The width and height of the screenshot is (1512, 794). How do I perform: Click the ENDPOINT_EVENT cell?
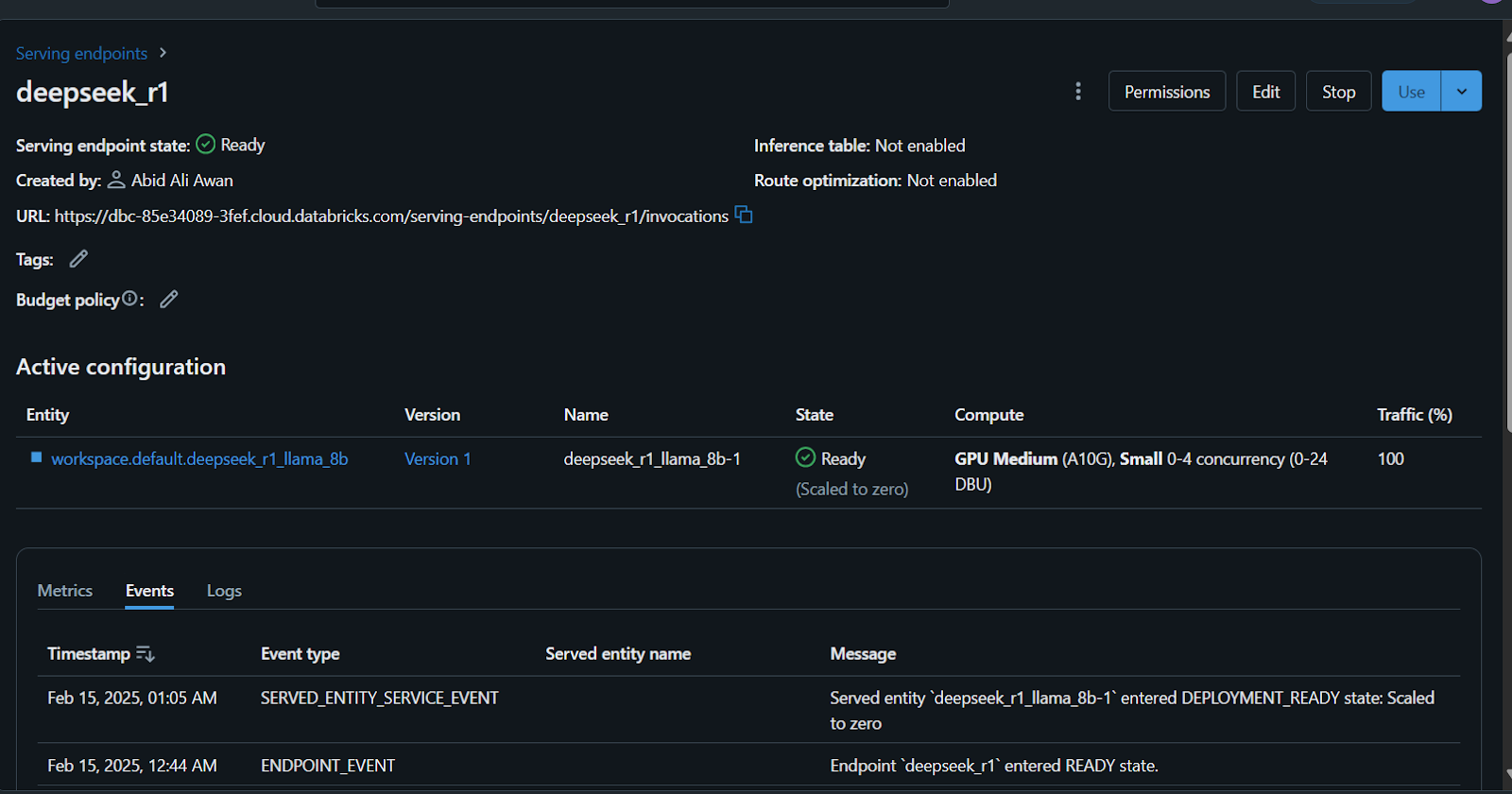(328, 766)
